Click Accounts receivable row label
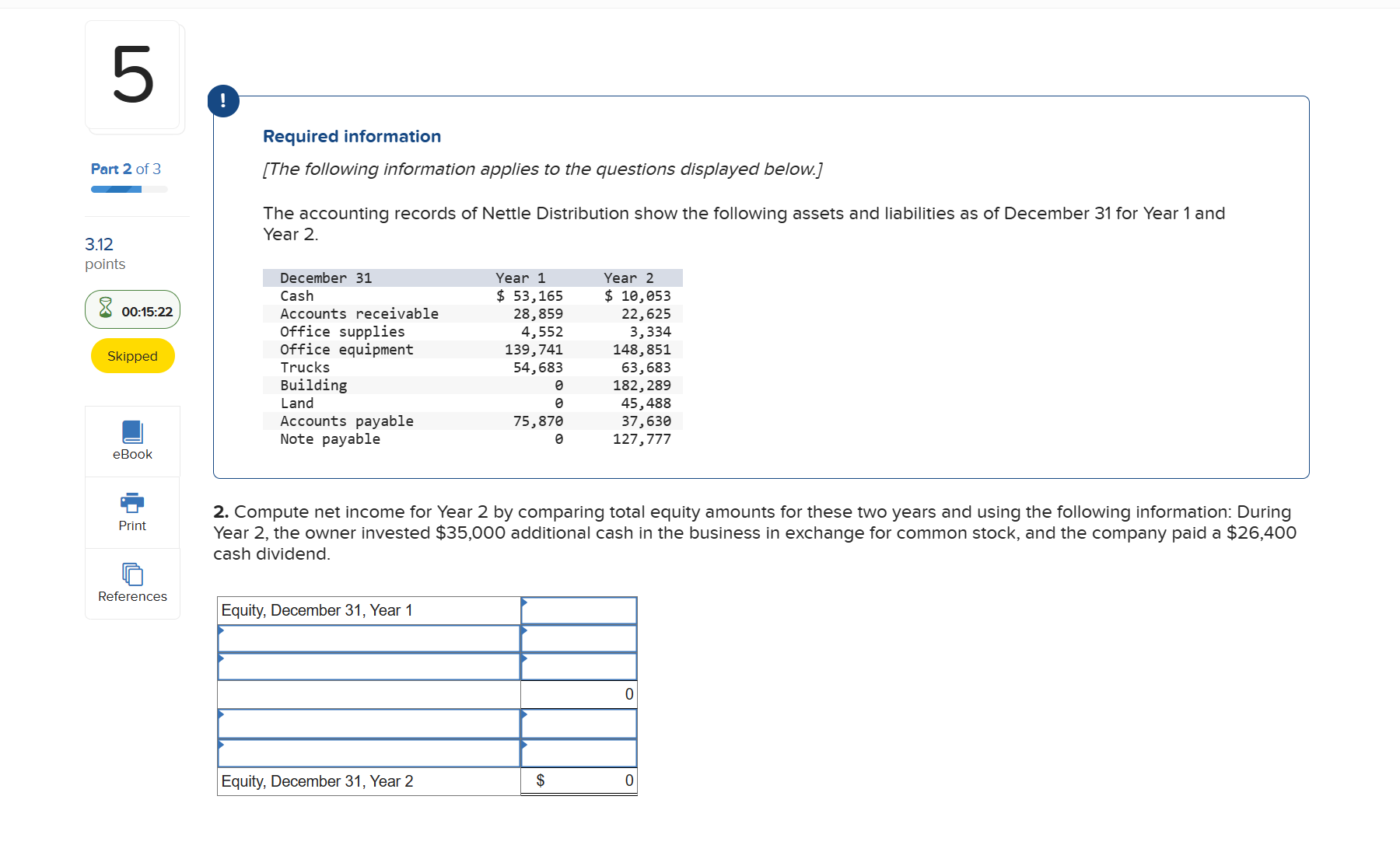Screen dimensions: 1400x845 click(359, 314)
